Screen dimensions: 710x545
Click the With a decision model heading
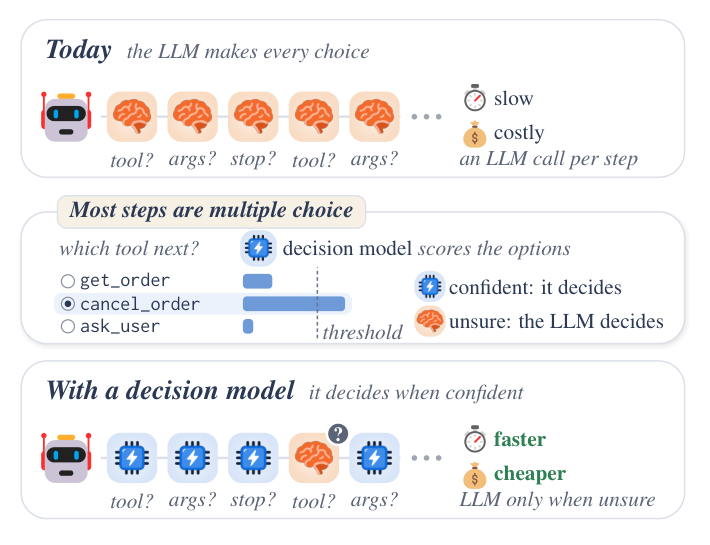(x=170, y=390)
